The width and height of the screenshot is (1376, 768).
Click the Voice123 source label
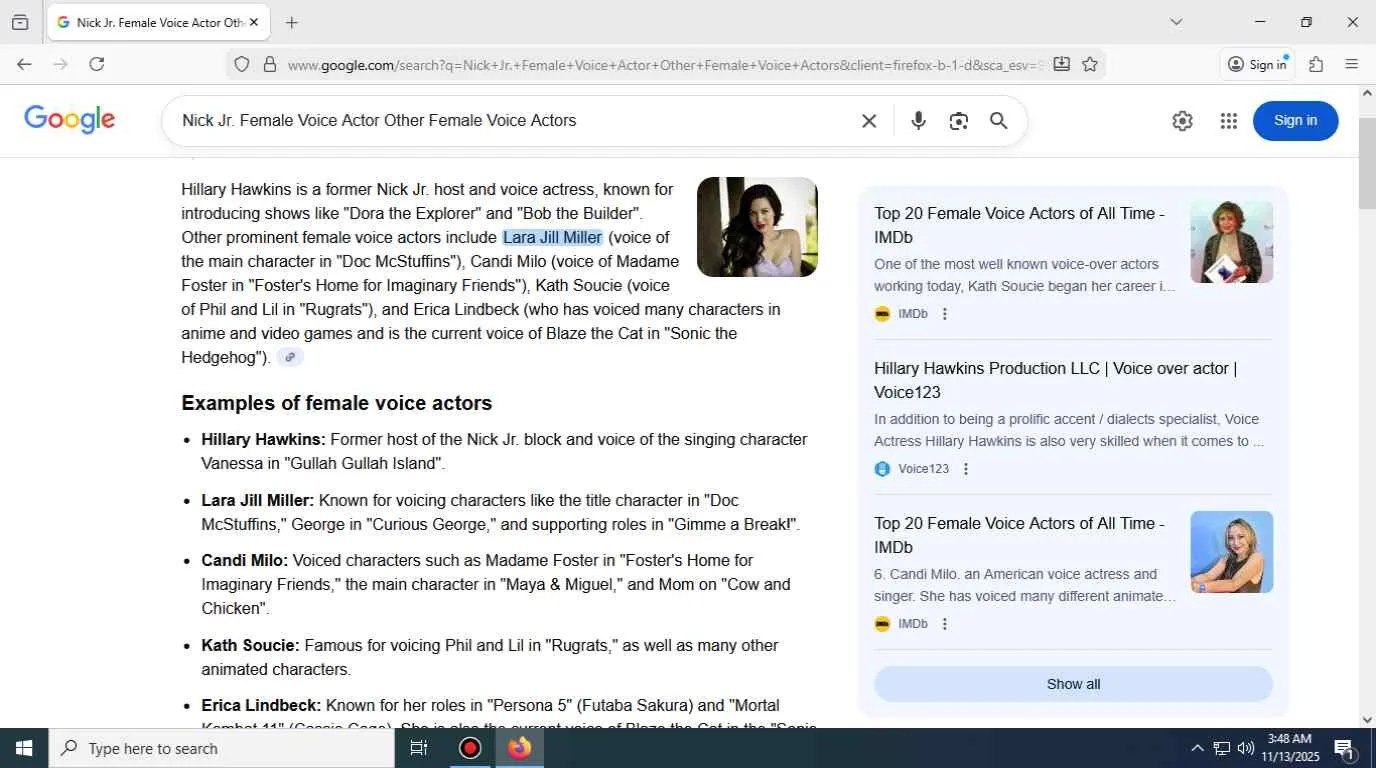coord(923,469)
